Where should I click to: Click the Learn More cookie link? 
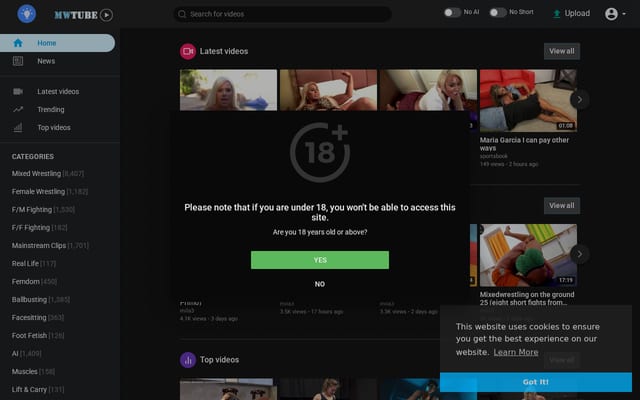click(516, 352)
